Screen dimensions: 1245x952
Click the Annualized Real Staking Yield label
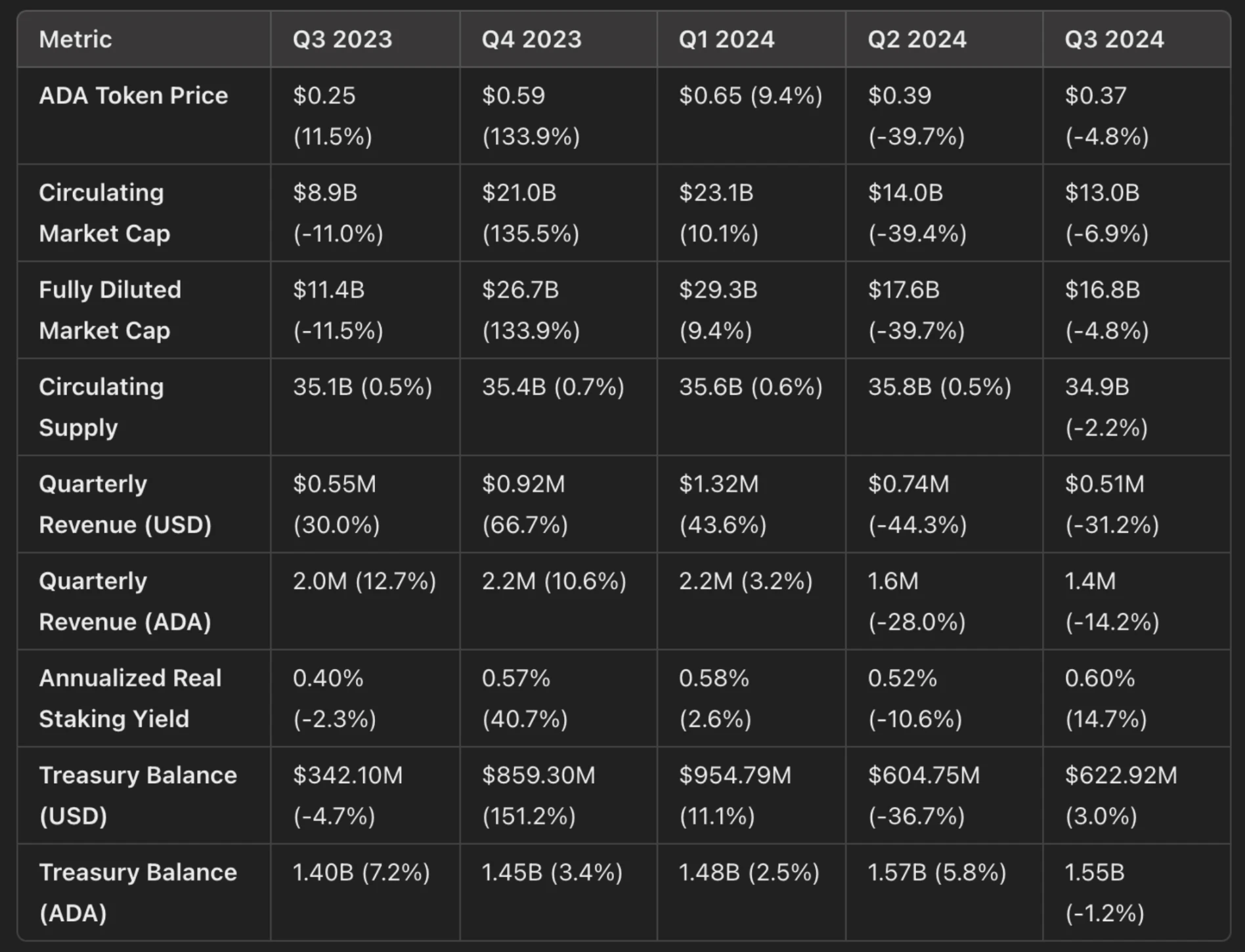(130, 699)
